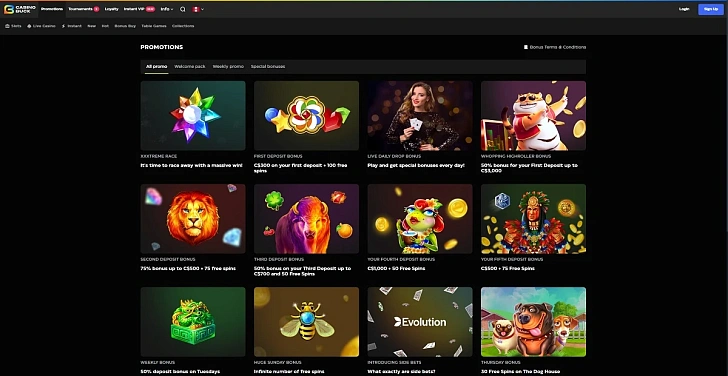This screenshot has width=728, height=376.
Task: Click the Login button
Action: (684, 9)
